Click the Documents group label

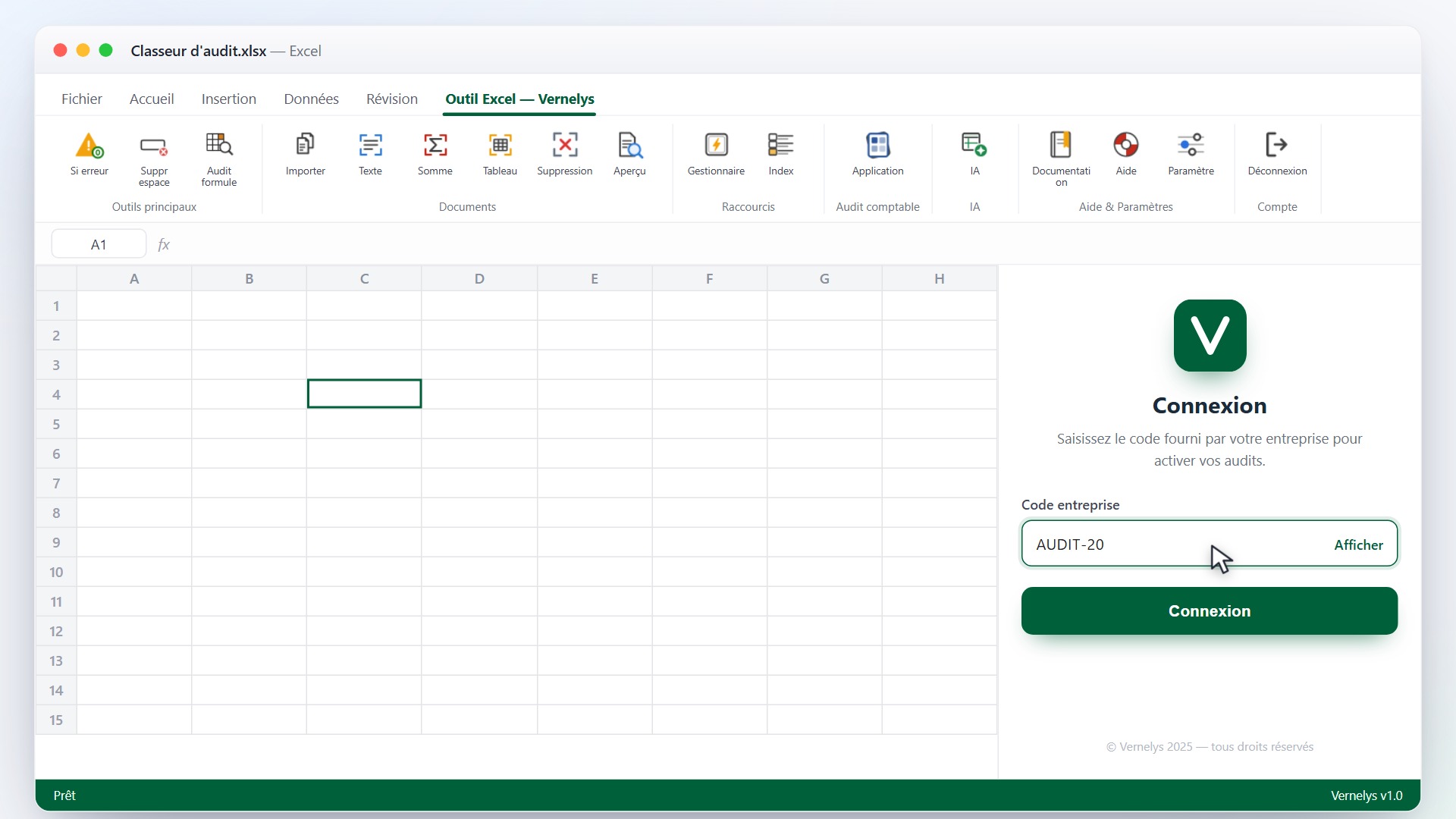(467, 206)
